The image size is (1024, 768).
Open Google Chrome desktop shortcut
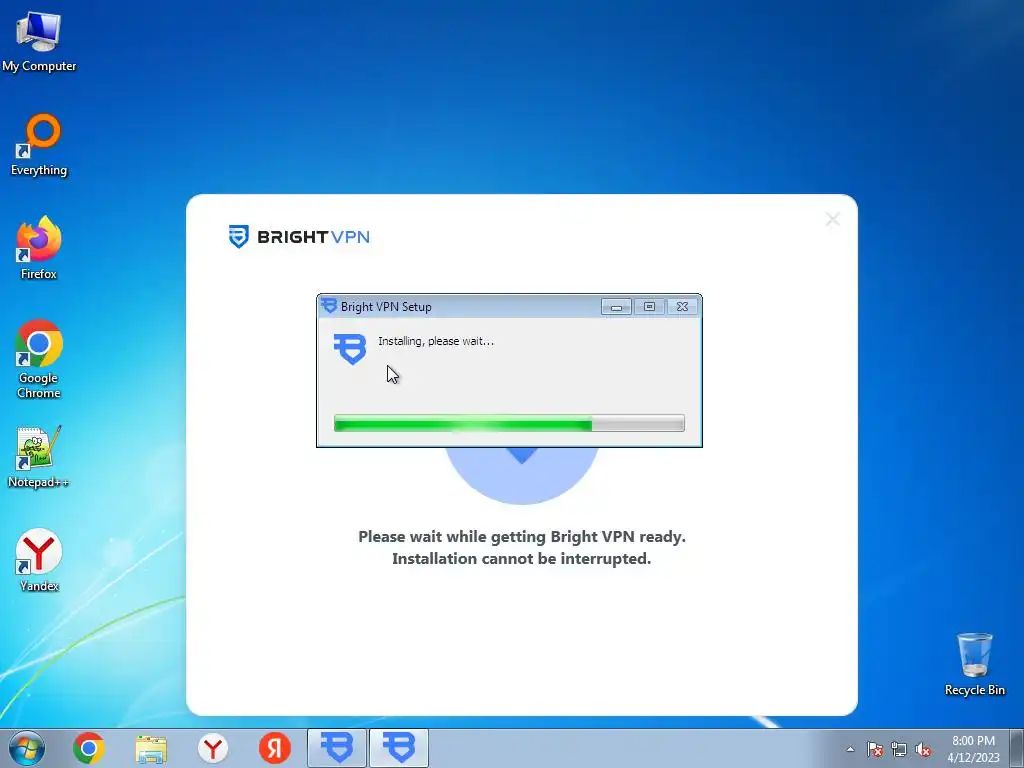pyautogui.click(x=39, y=359)
